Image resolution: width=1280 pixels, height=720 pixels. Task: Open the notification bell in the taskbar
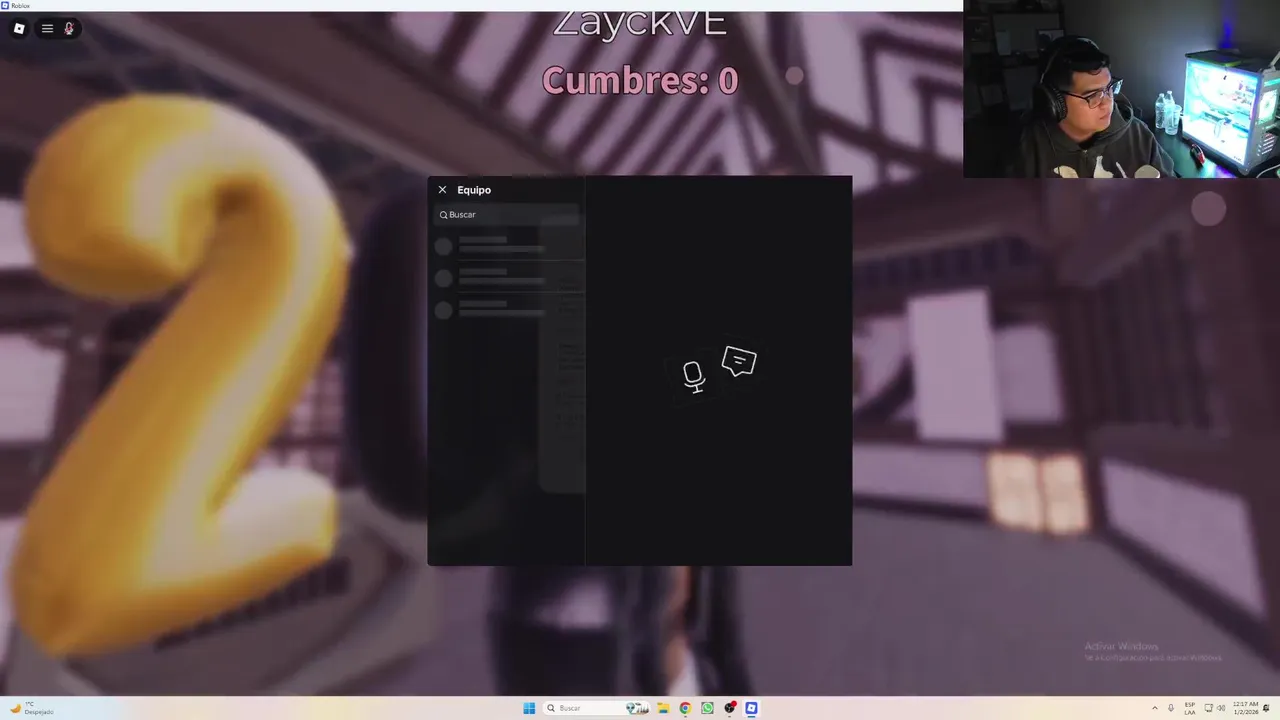(1267, 708)
